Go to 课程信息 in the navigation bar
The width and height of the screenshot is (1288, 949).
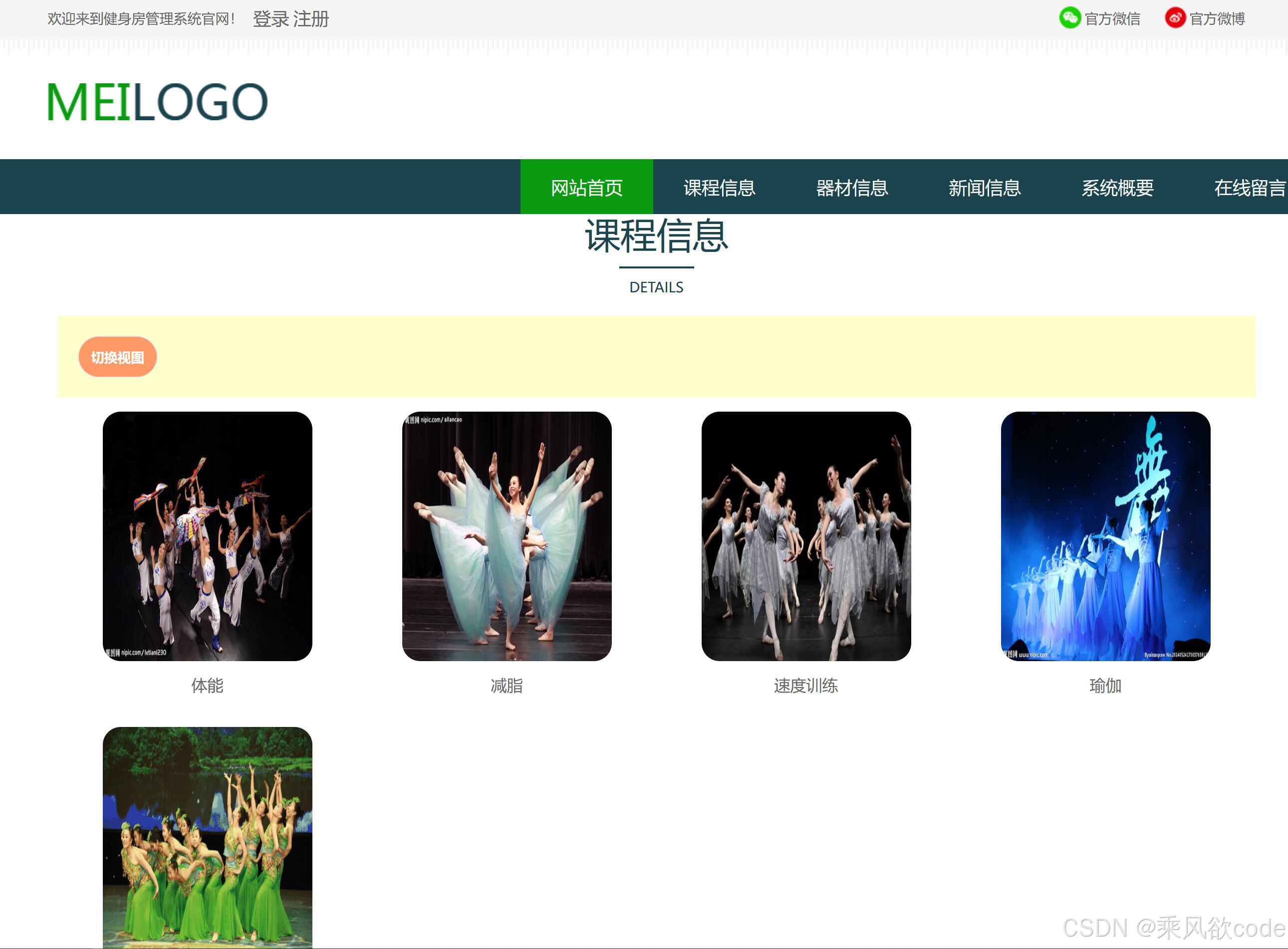[x=719, y=187]
